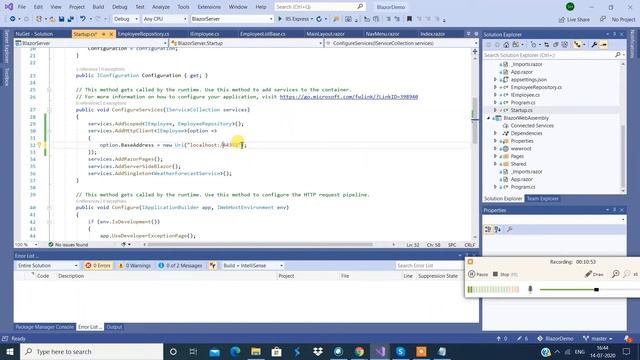Click the BlazorDemo repository status bar item

click(555, 339)
